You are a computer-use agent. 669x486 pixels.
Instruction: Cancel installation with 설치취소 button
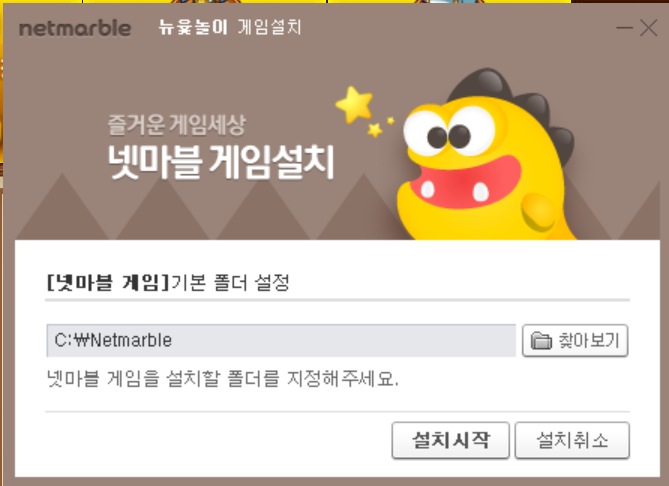pos(572,440)
